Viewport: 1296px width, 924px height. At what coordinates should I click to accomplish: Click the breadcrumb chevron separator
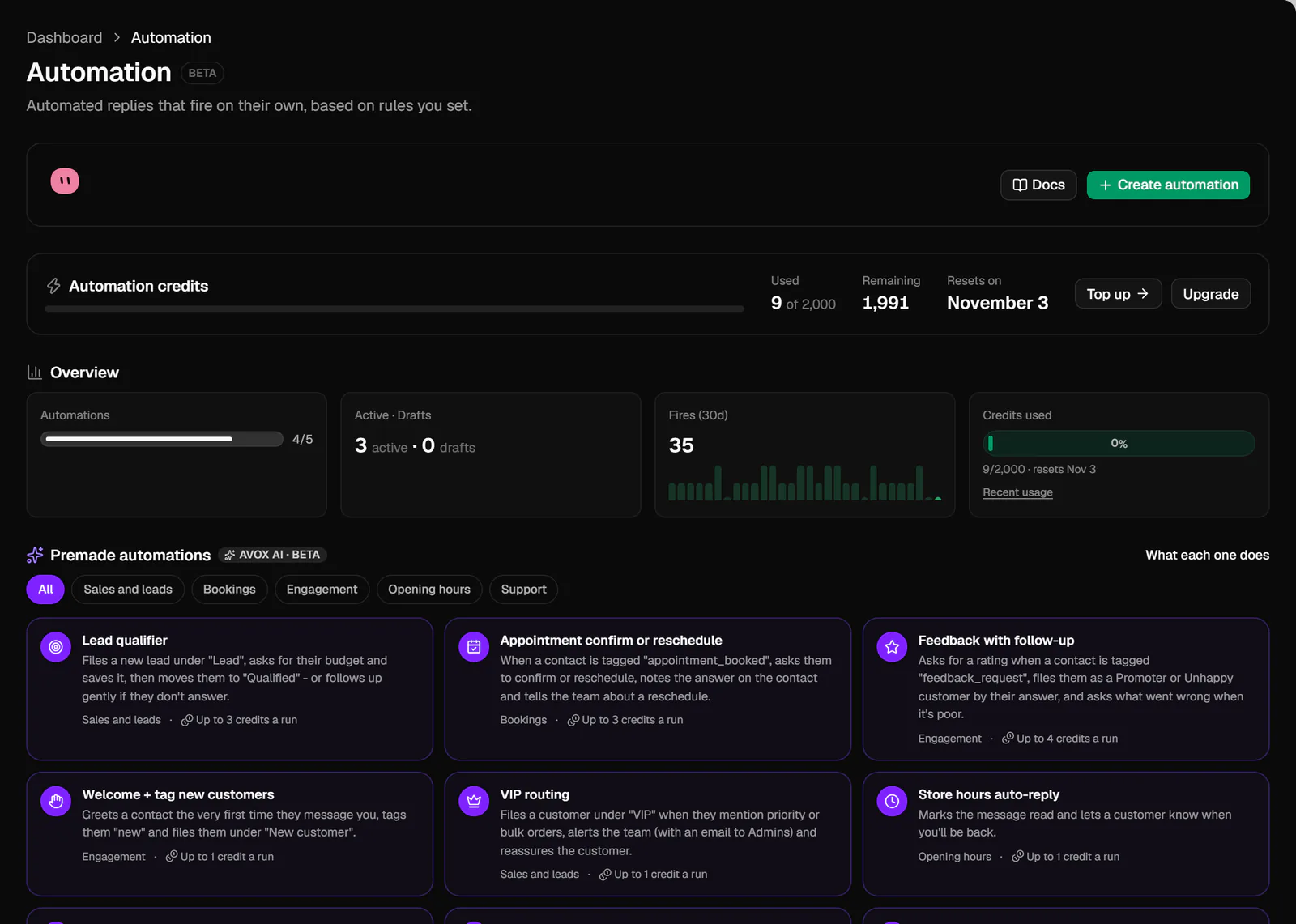coord(117,38)
